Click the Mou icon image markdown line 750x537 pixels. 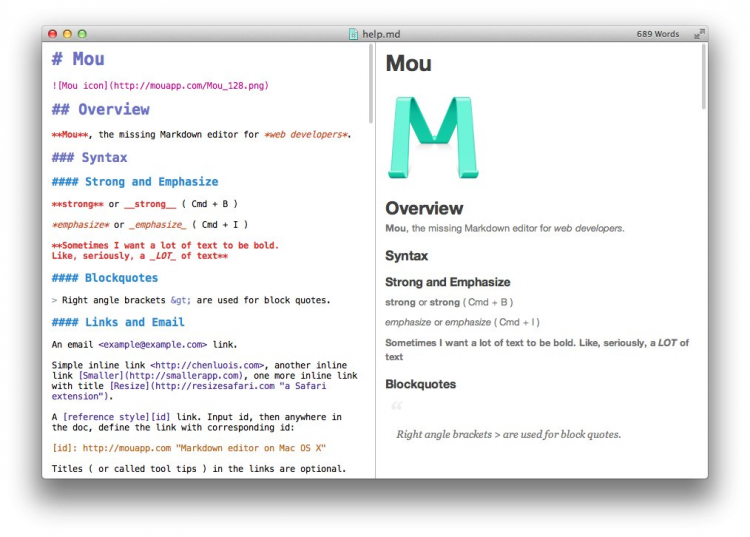[160, 86]
